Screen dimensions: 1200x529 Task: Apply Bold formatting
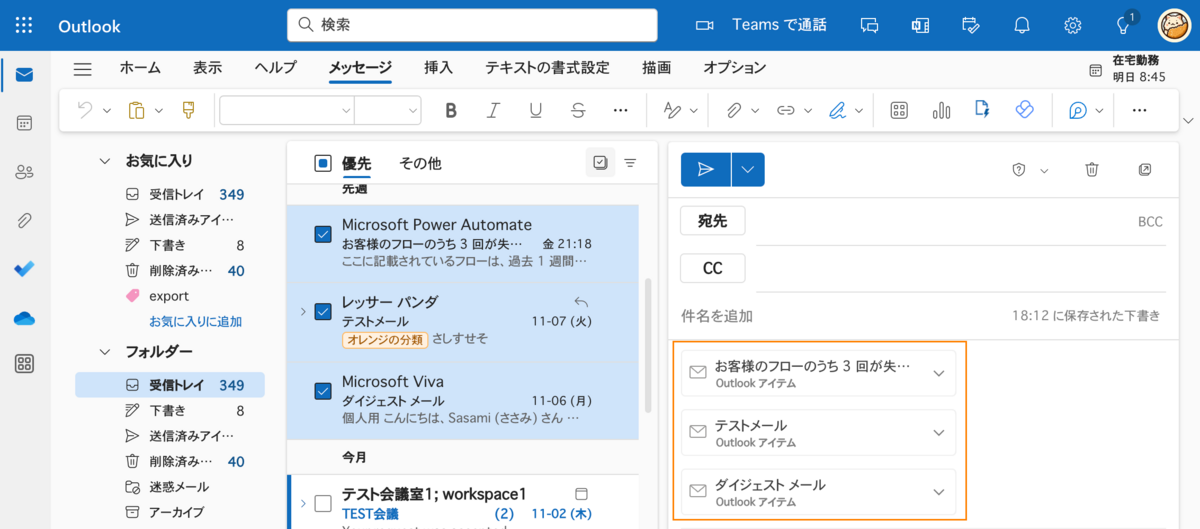tap(451, 110)
